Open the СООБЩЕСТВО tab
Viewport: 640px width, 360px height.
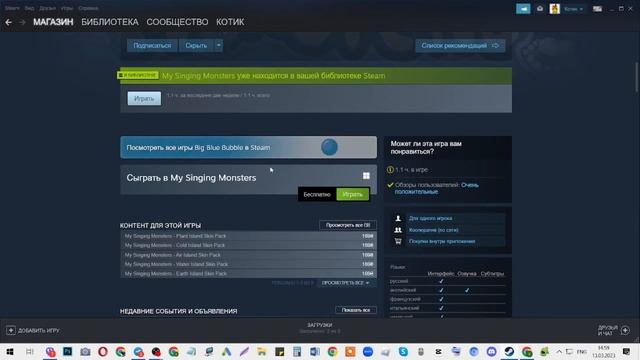[x=177, y=22]
